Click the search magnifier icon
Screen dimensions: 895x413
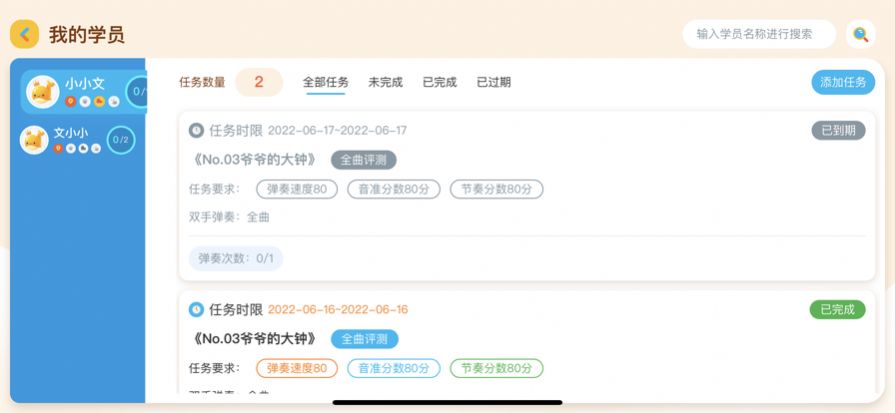(860, 34)
